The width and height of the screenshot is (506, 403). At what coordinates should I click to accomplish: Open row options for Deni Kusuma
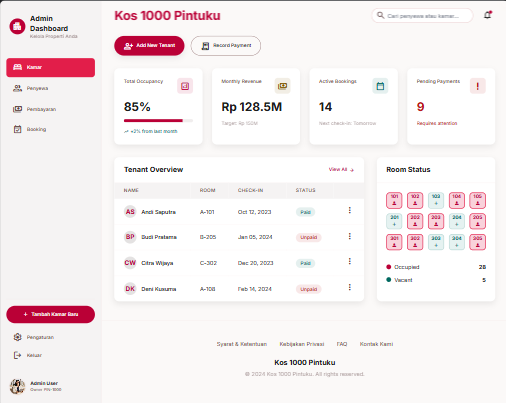pos(350,287)
